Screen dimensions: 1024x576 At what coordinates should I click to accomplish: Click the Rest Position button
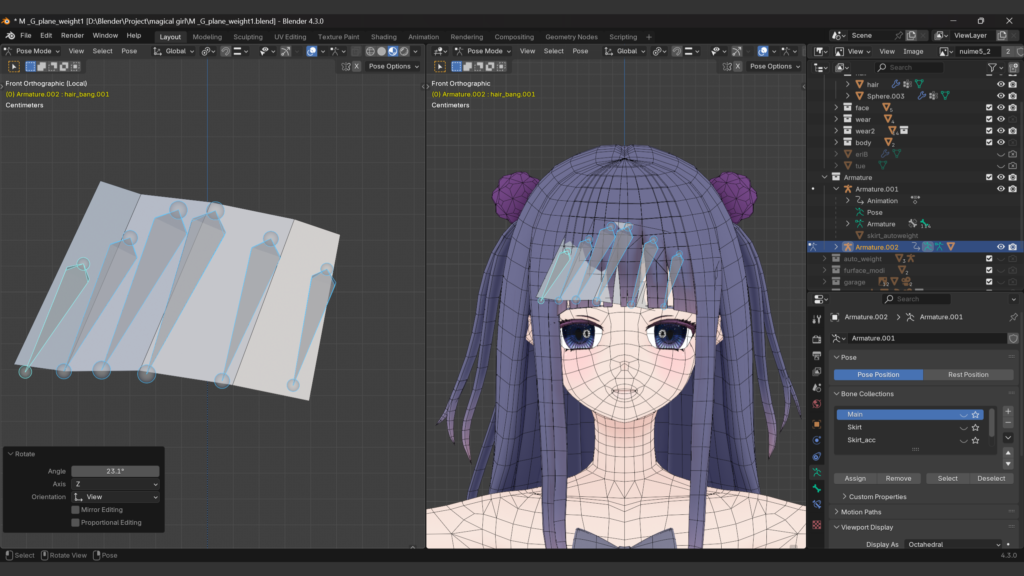[967, 375]
